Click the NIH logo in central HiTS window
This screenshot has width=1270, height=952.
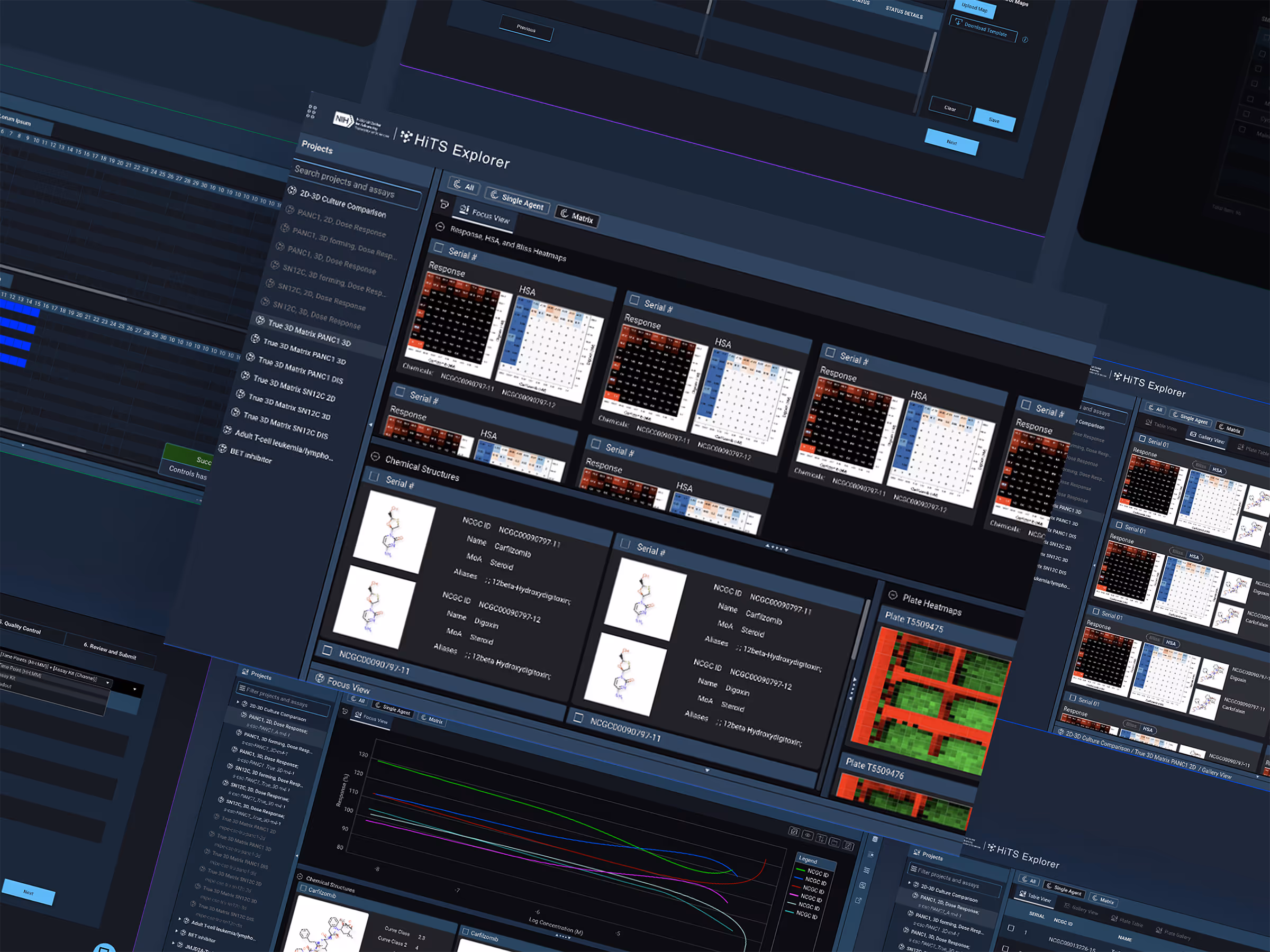pos(343,120)
